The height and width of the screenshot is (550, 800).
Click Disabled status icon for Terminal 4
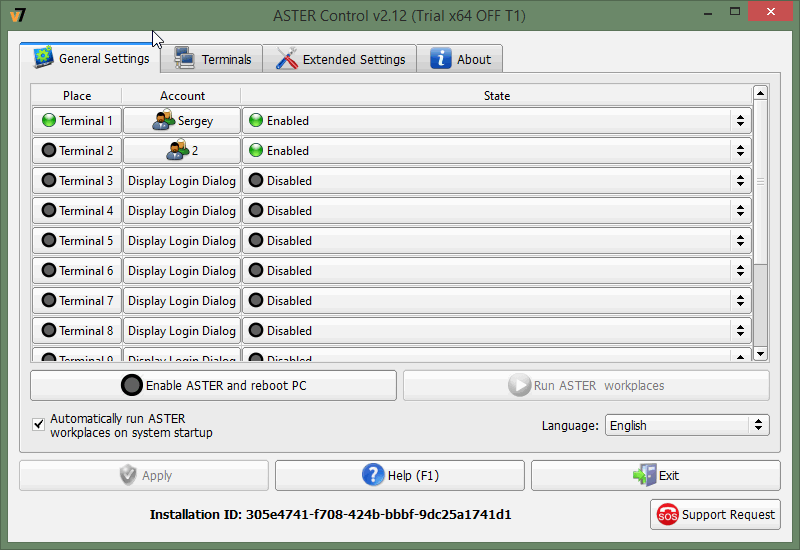(256, 211)
